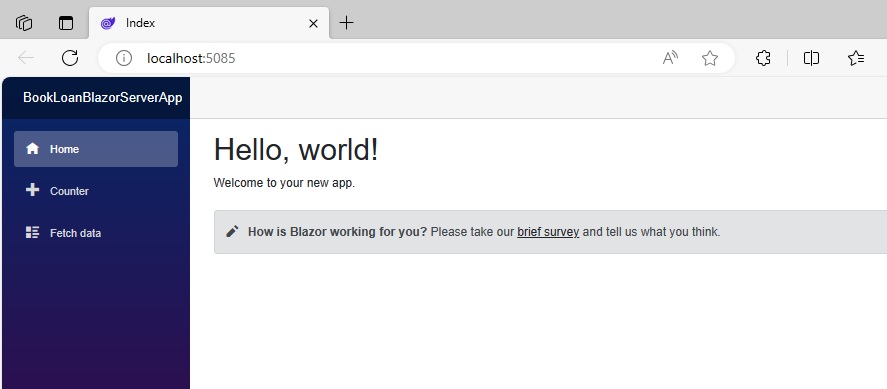Viewport: 887px width, 389px height.
Task: Click the survey pencil icon
Action: coord(232,231)
